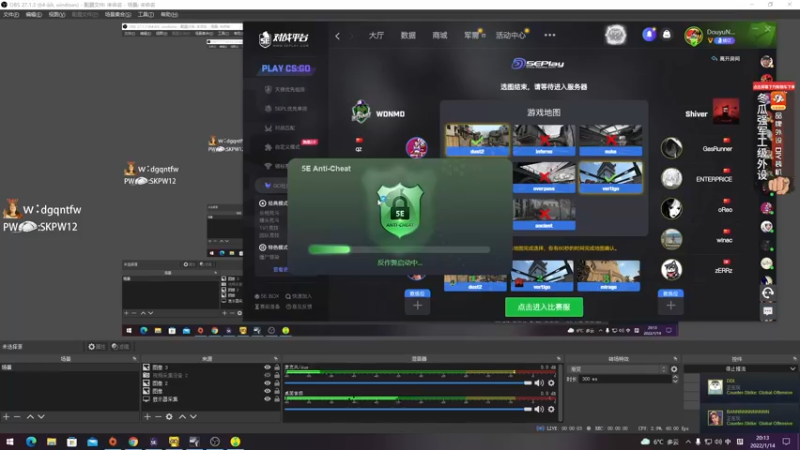The height and width of the screenshot is (450, 800).
Task: Hide the 显示器采集 source
Action: click(x=267, y=399)
